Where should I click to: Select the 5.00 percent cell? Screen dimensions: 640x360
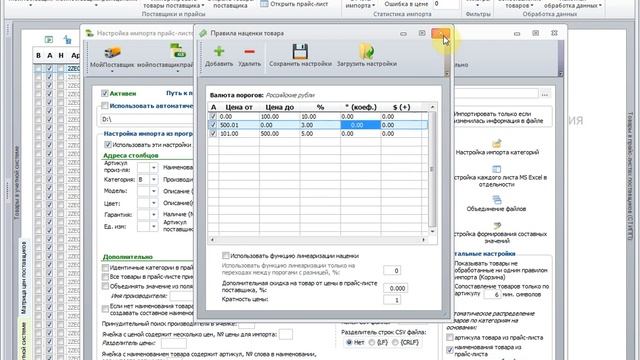click(x=320, y=133)
